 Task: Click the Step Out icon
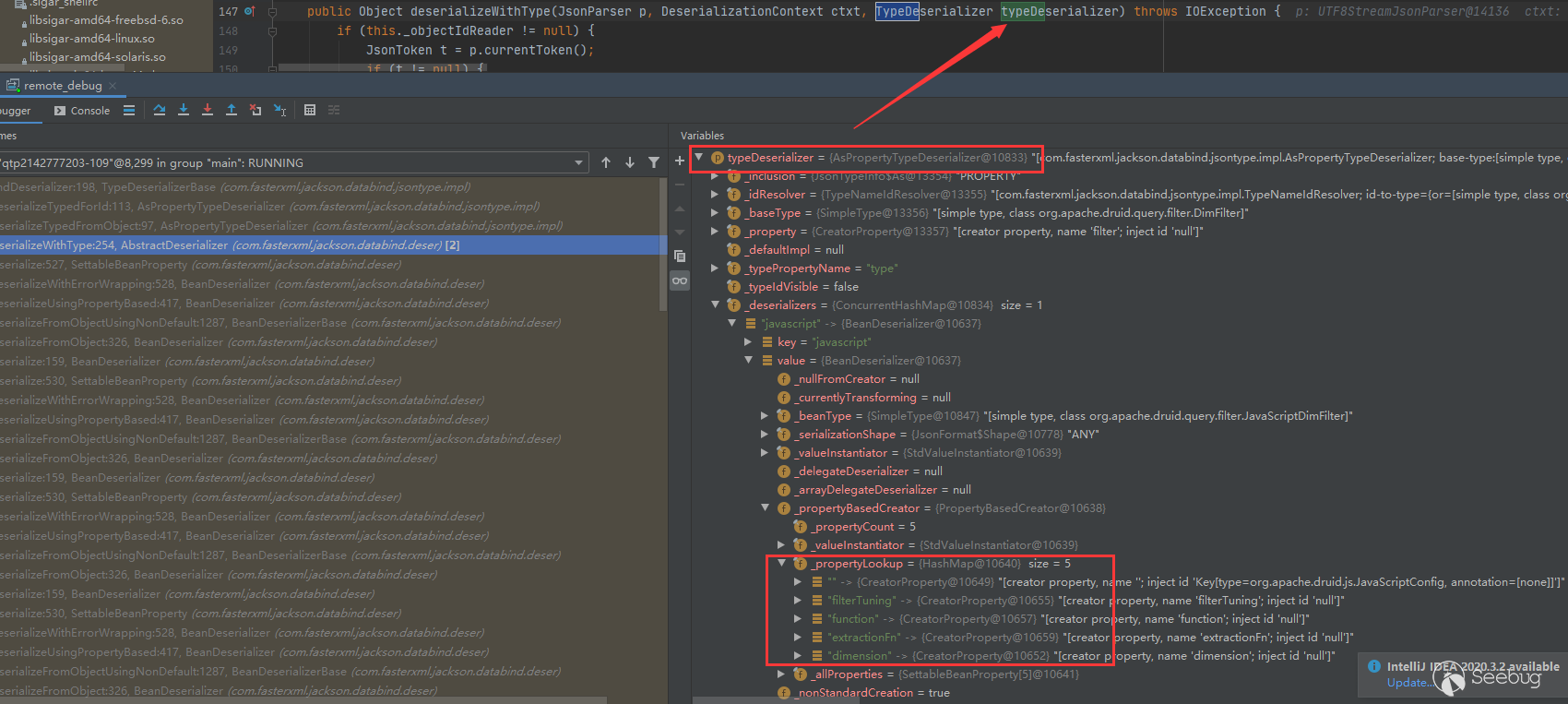tap(232, 110)
